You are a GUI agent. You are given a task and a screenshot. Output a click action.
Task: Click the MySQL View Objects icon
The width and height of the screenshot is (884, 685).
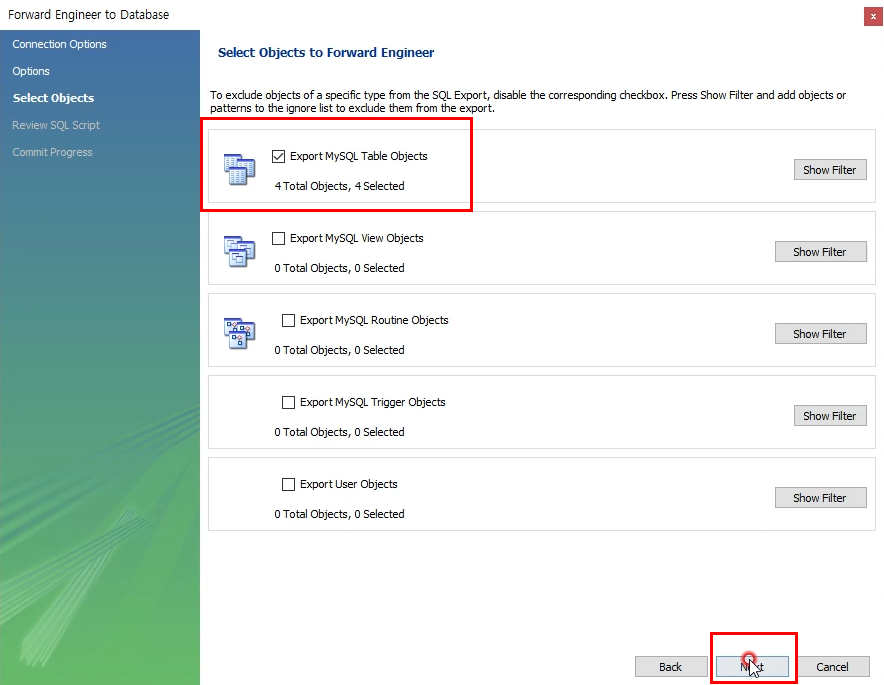pyautogui.click(x=240, y=251)
